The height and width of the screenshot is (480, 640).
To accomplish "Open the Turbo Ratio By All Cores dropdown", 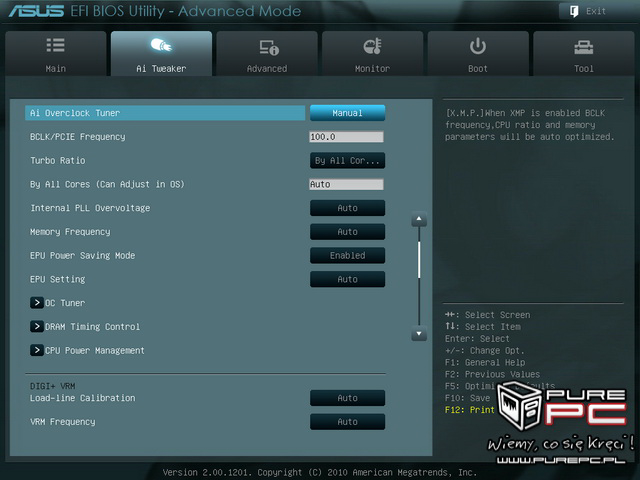I will (347, 160).
